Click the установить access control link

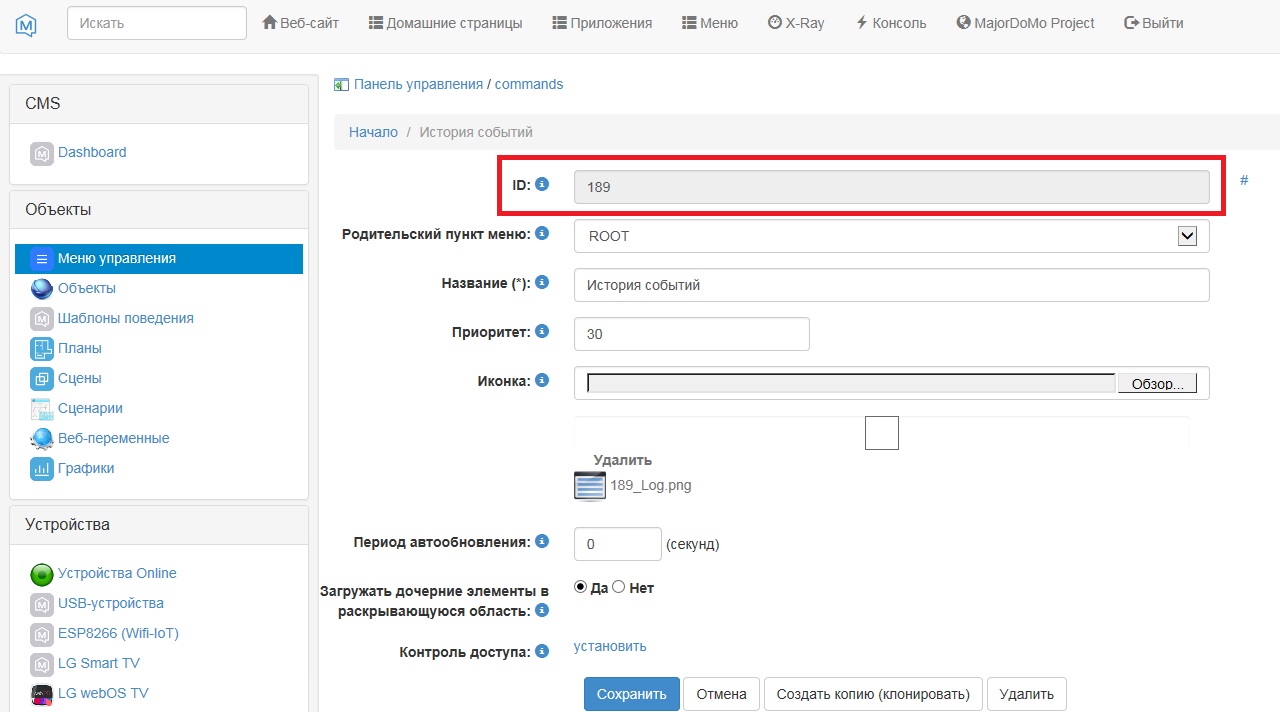point(610,646)
